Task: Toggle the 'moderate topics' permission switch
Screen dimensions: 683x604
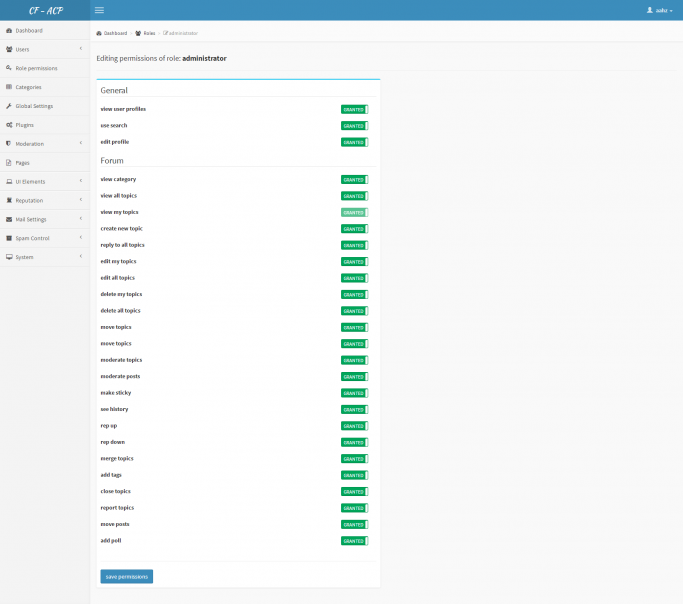Action: [355, 360]
